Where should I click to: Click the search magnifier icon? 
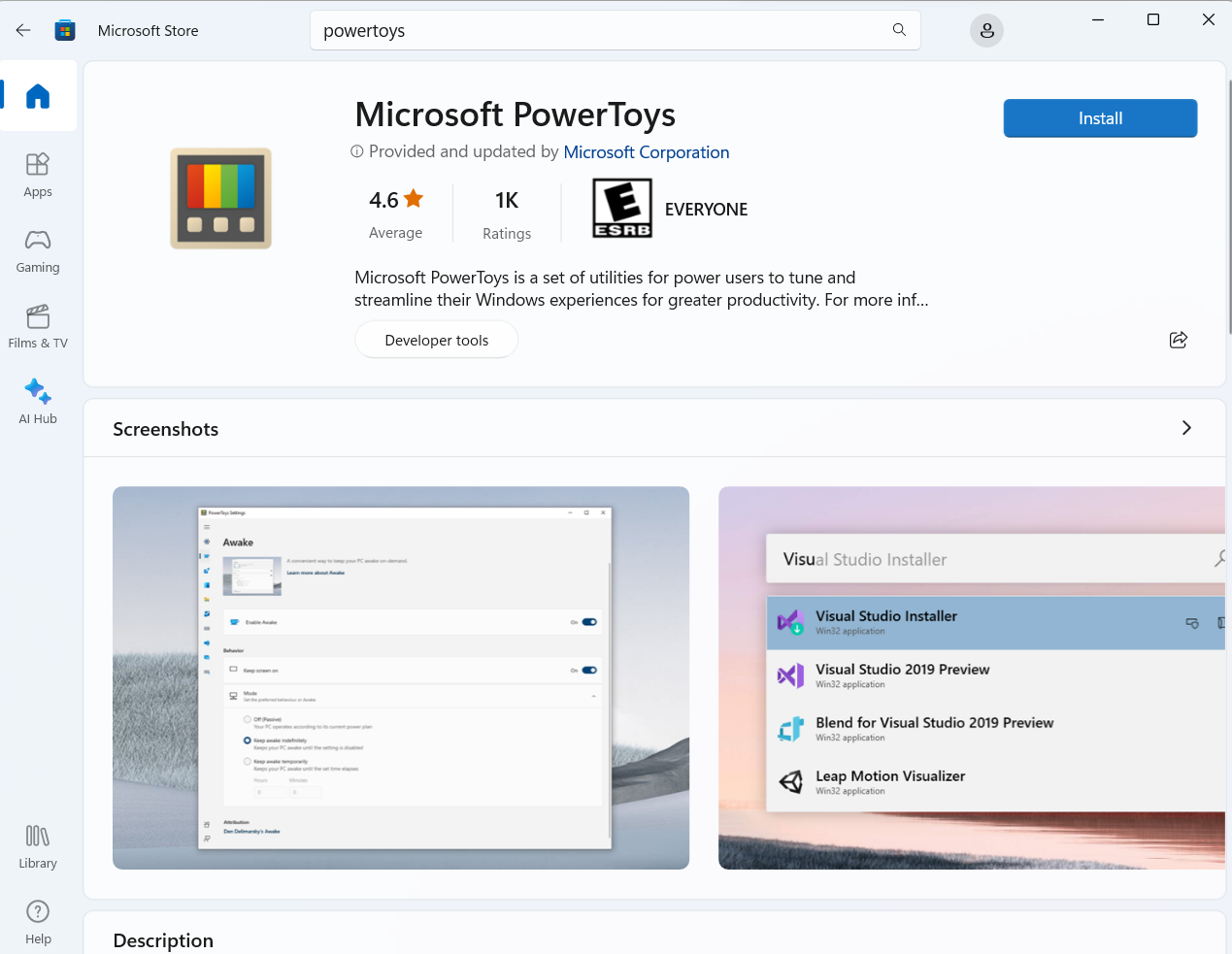899,30
